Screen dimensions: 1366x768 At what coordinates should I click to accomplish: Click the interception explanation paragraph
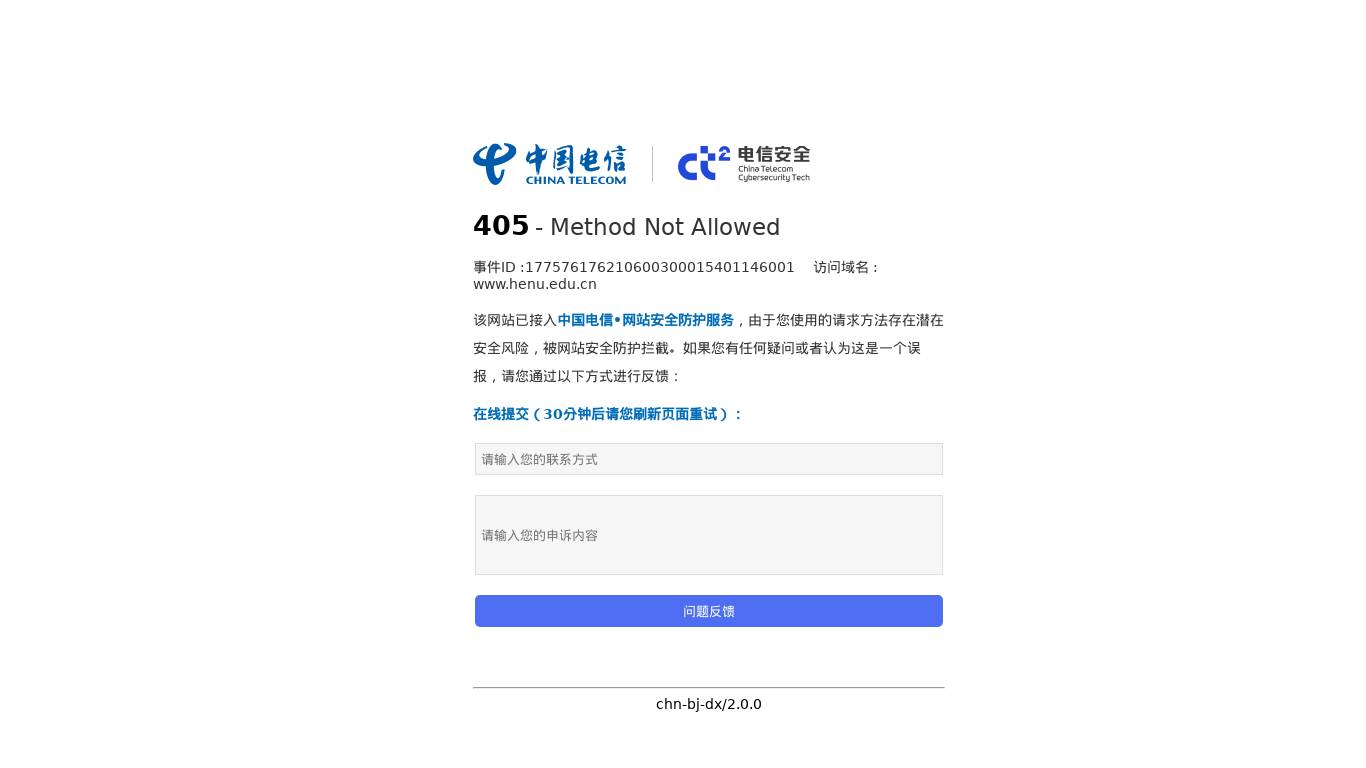[x=709, y=348]
